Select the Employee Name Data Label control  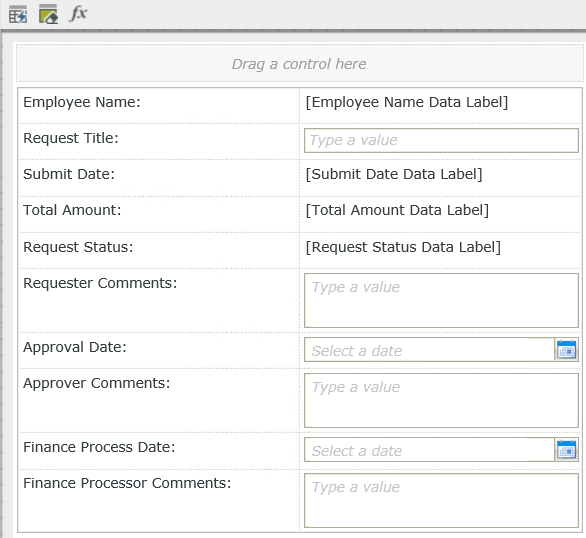point(407,102)
